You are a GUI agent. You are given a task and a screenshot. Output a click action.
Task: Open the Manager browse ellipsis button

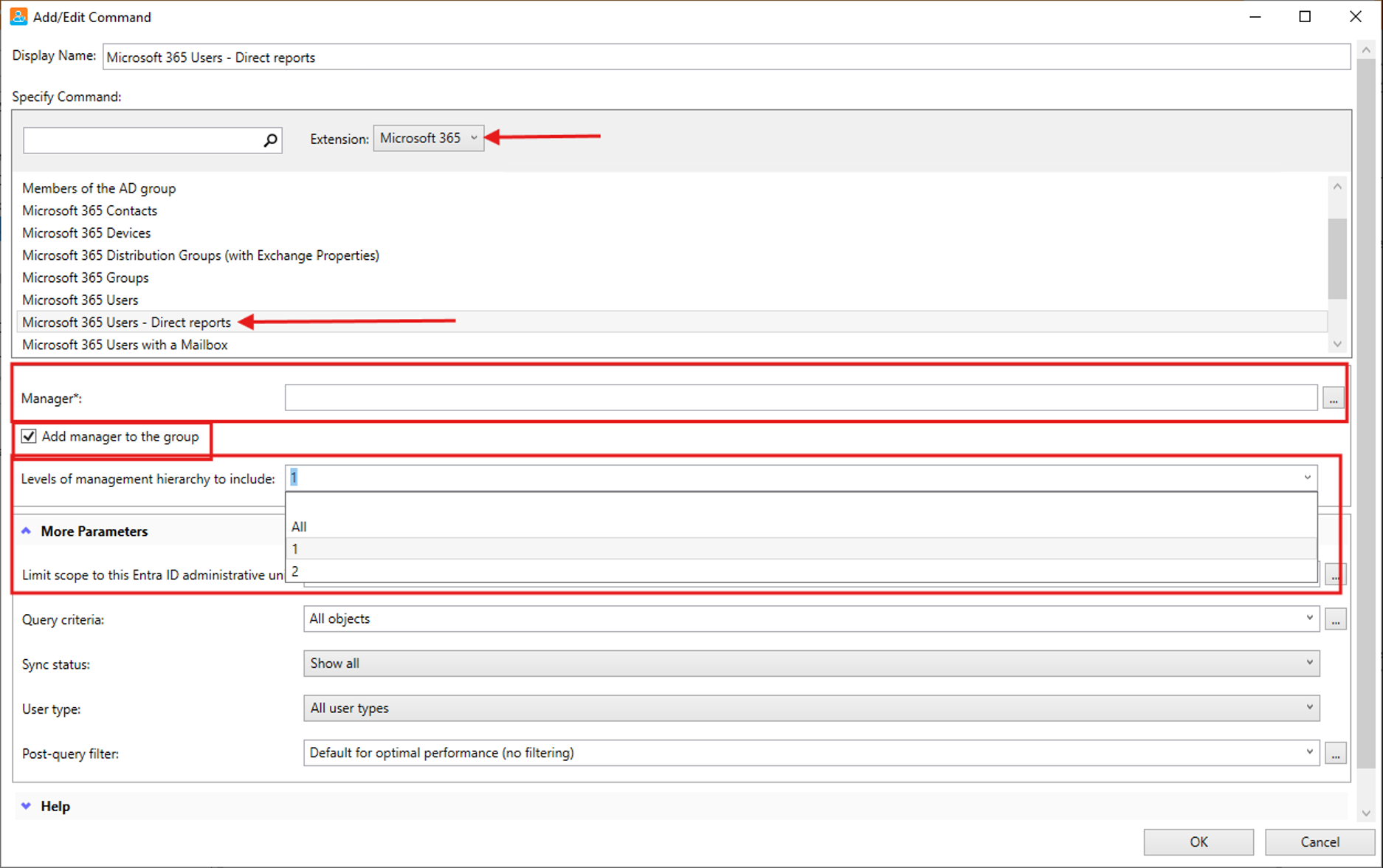pos(1333,399)
